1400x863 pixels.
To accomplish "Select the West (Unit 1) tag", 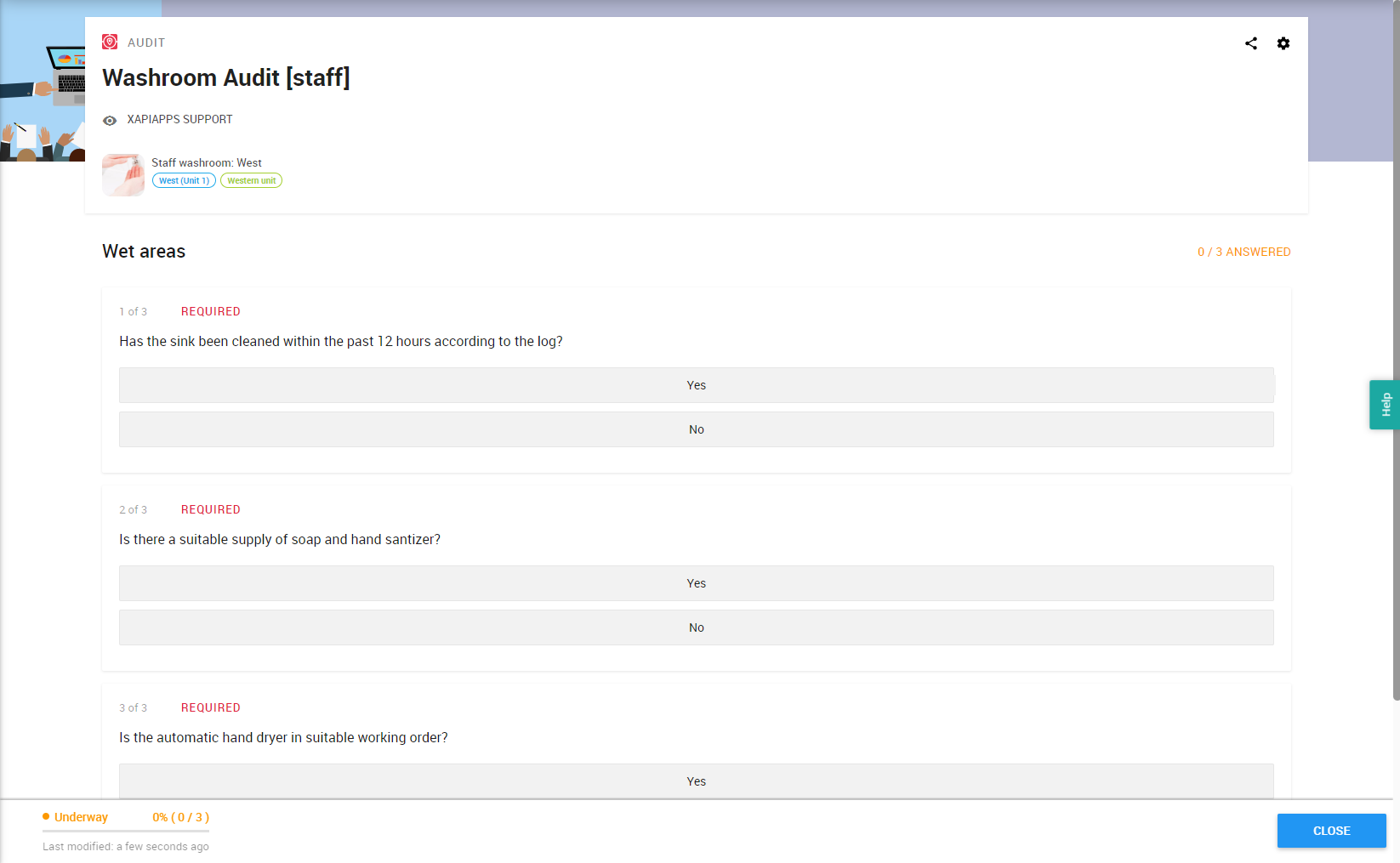I will [x=184, y=180].
